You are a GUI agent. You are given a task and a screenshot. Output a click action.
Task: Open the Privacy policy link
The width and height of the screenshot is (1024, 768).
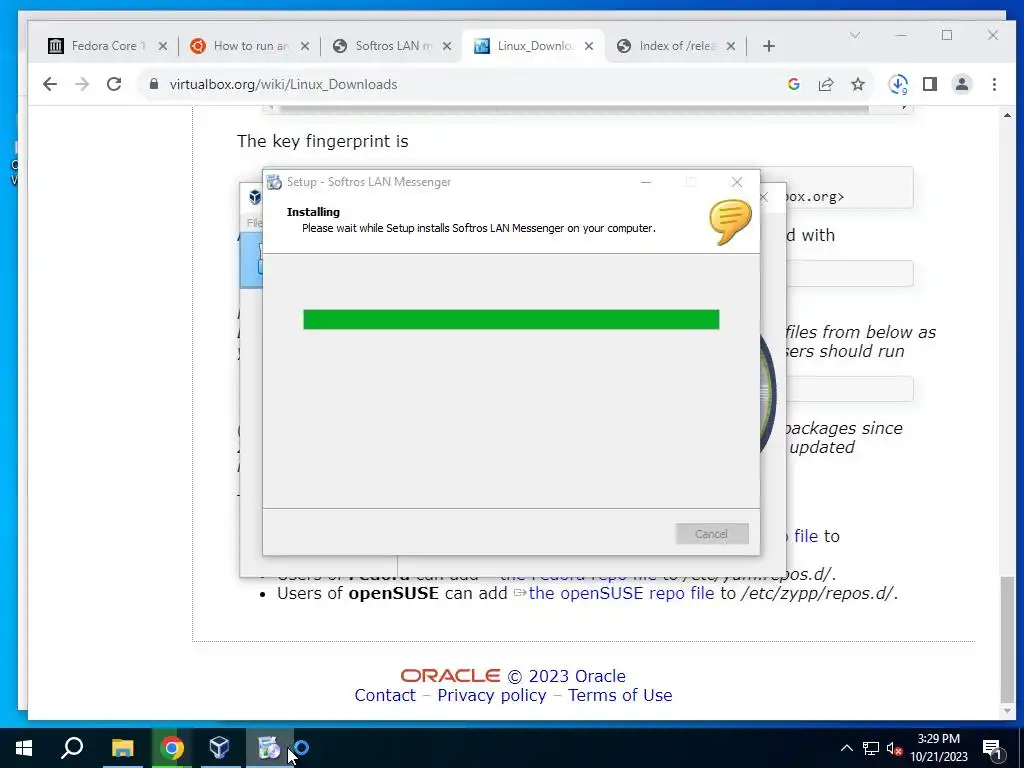(x=492, y=695)
